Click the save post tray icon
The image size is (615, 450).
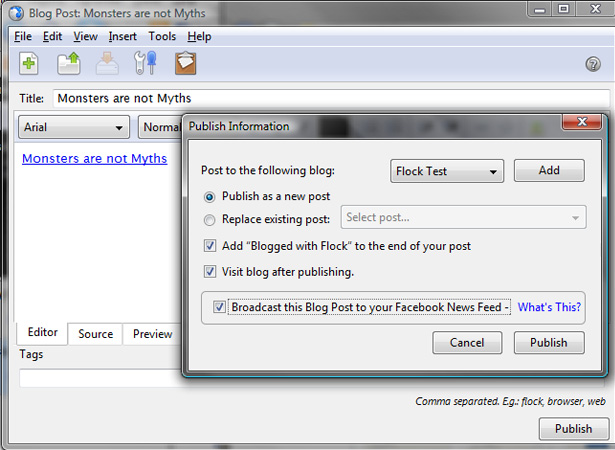coord(107,63)
